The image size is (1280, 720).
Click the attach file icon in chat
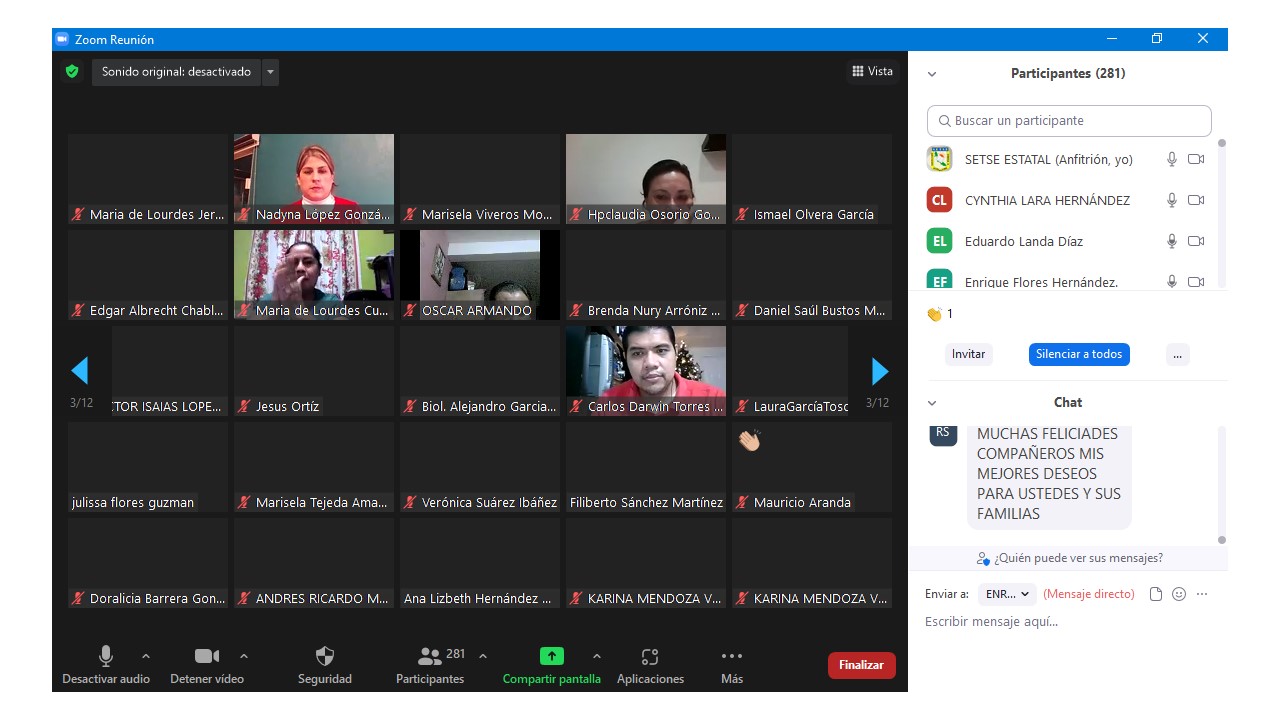[x=1156, y=594]
